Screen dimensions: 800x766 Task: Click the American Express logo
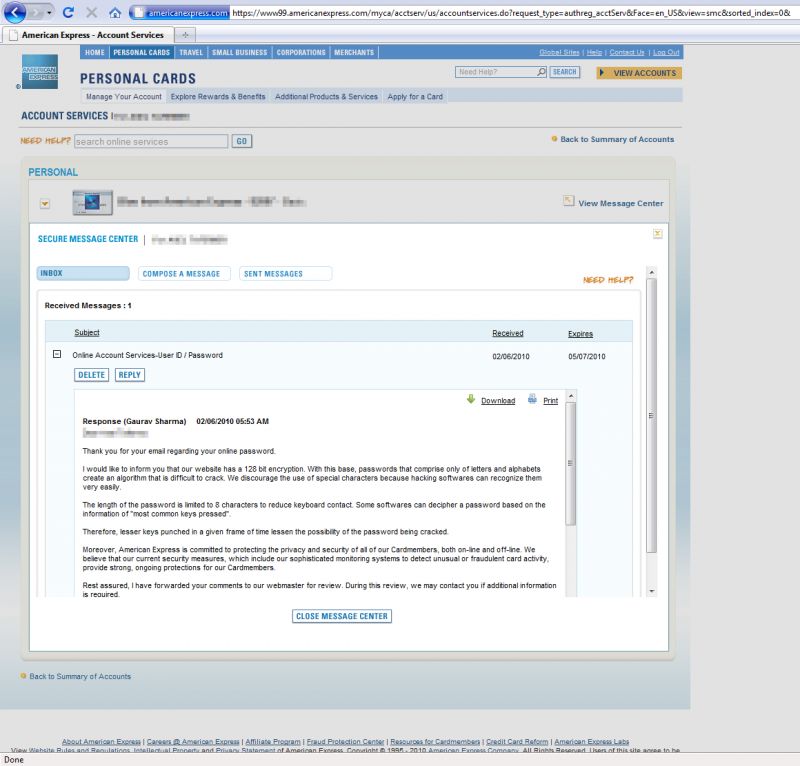tap(40, 71)
